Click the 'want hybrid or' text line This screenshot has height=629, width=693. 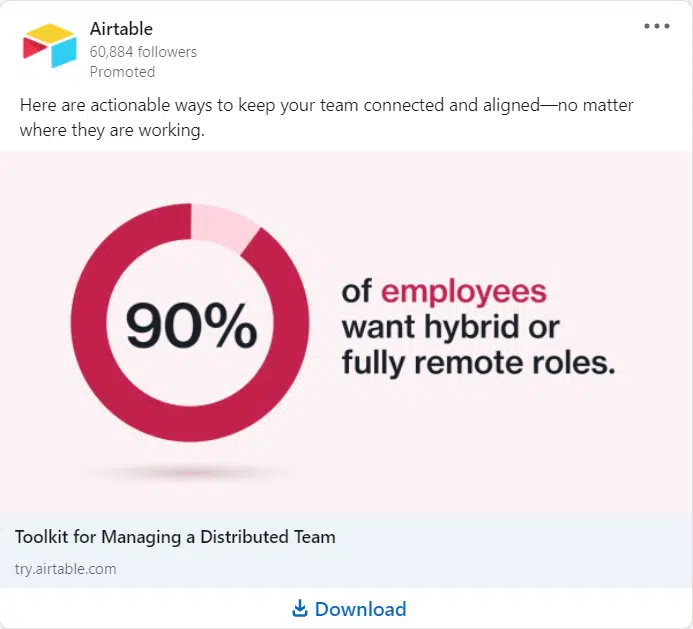pyautogui.click(x=451, y=328)
